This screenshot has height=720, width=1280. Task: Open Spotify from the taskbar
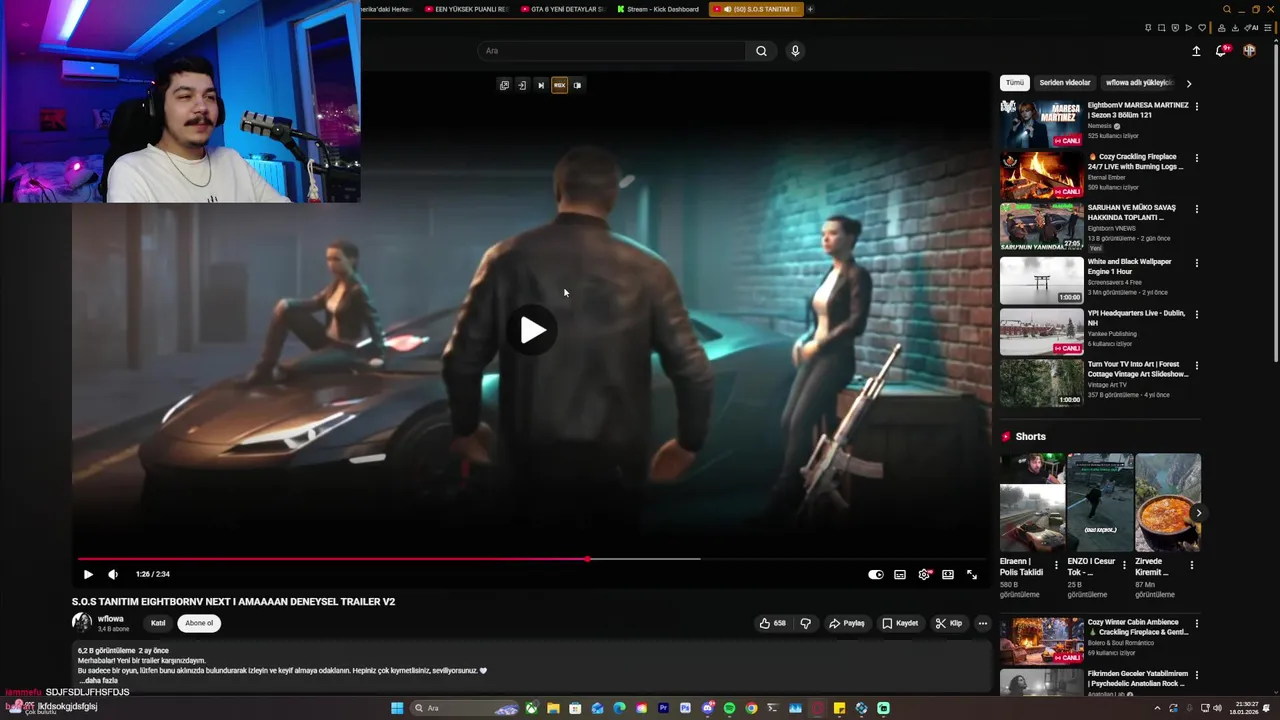[729, 708]
